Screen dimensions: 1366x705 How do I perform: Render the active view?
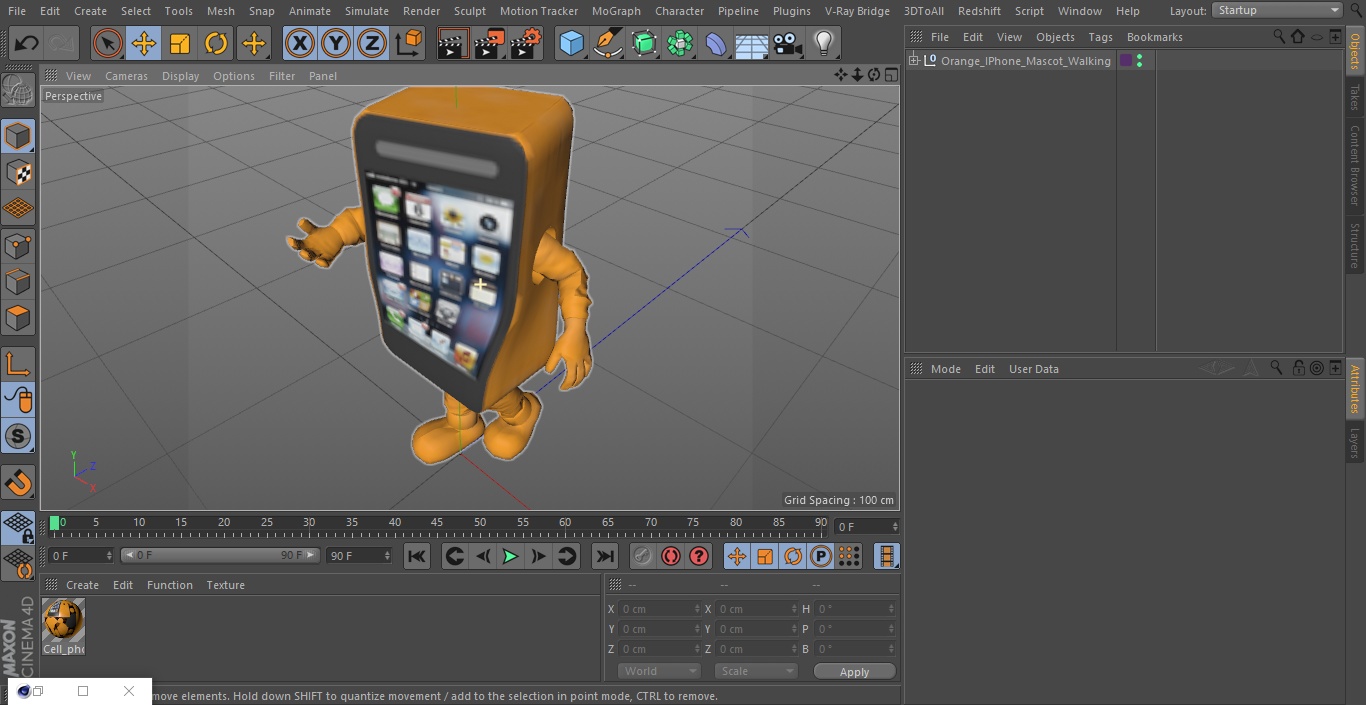pos(453,43)
